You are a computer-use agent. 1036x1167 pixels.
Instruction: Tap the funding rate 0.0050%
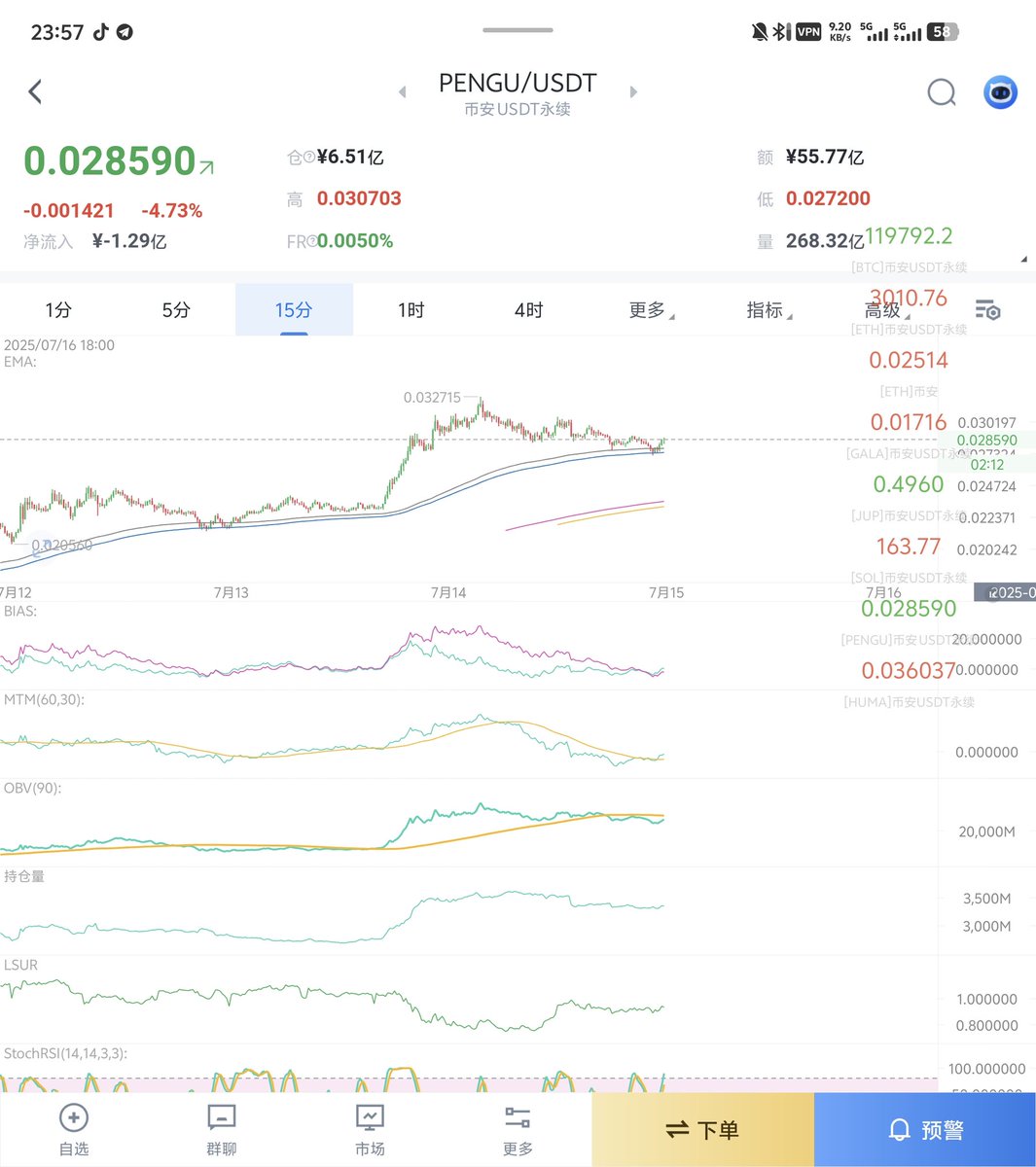coord(355,241)
